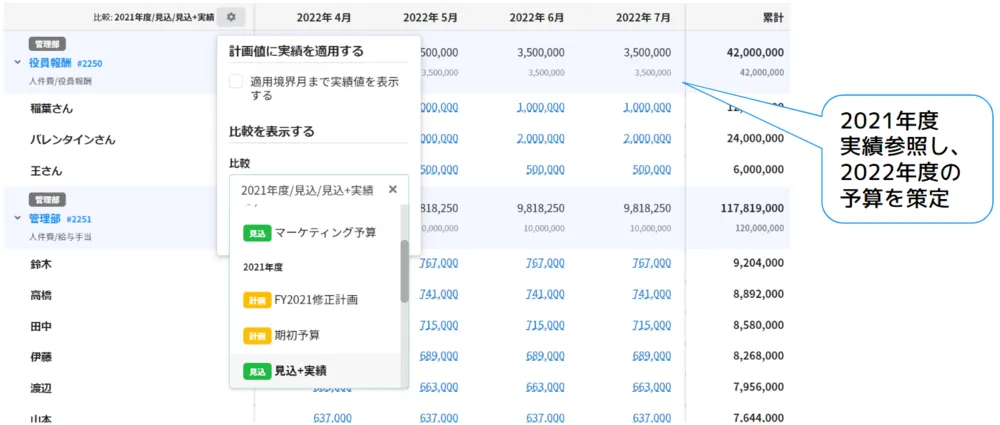Collapse the 管理部 #2251 row group
The width and height of the screenshot is (1000, 425).
pos(17,218)
